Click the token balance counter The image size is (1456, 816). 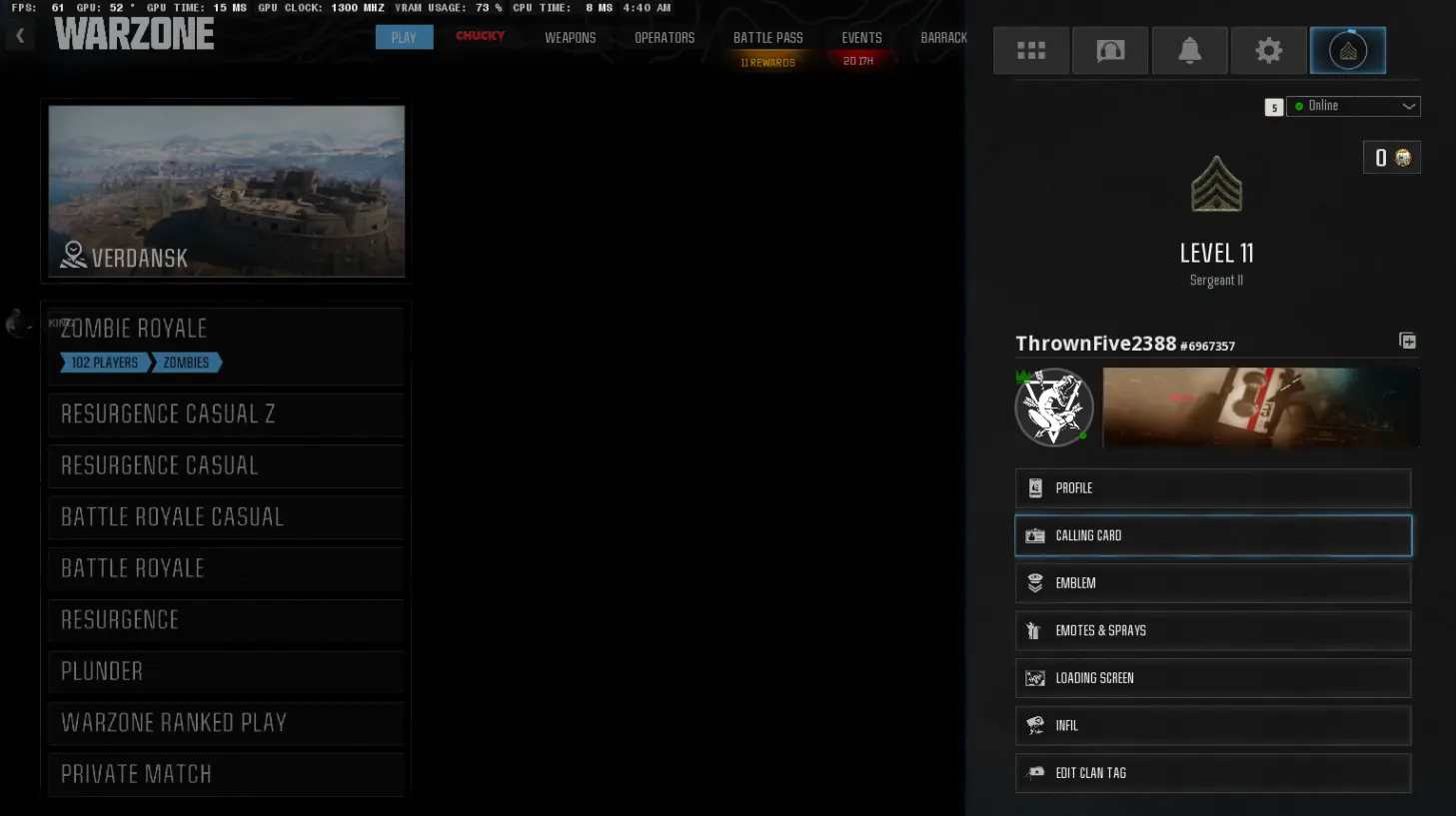tap(1391, 158)
